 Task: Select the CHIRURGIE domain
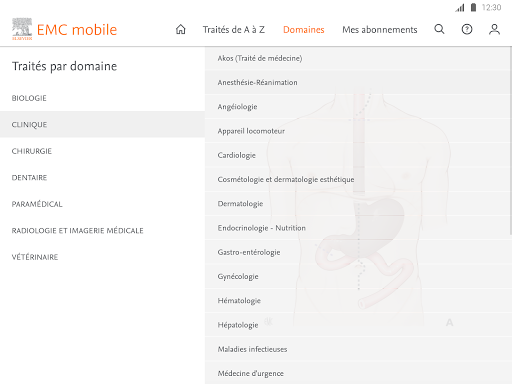click(x=102, y=151)
